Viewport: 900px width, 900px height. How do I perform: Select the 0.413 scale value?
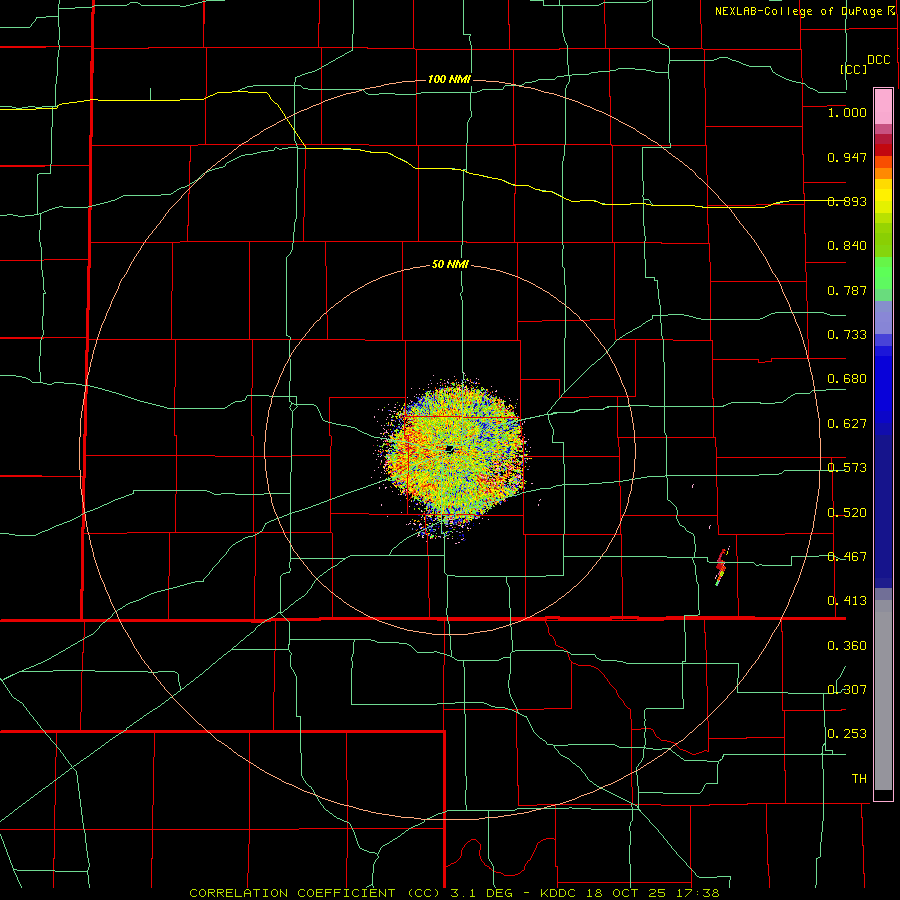tap(847, 601)
